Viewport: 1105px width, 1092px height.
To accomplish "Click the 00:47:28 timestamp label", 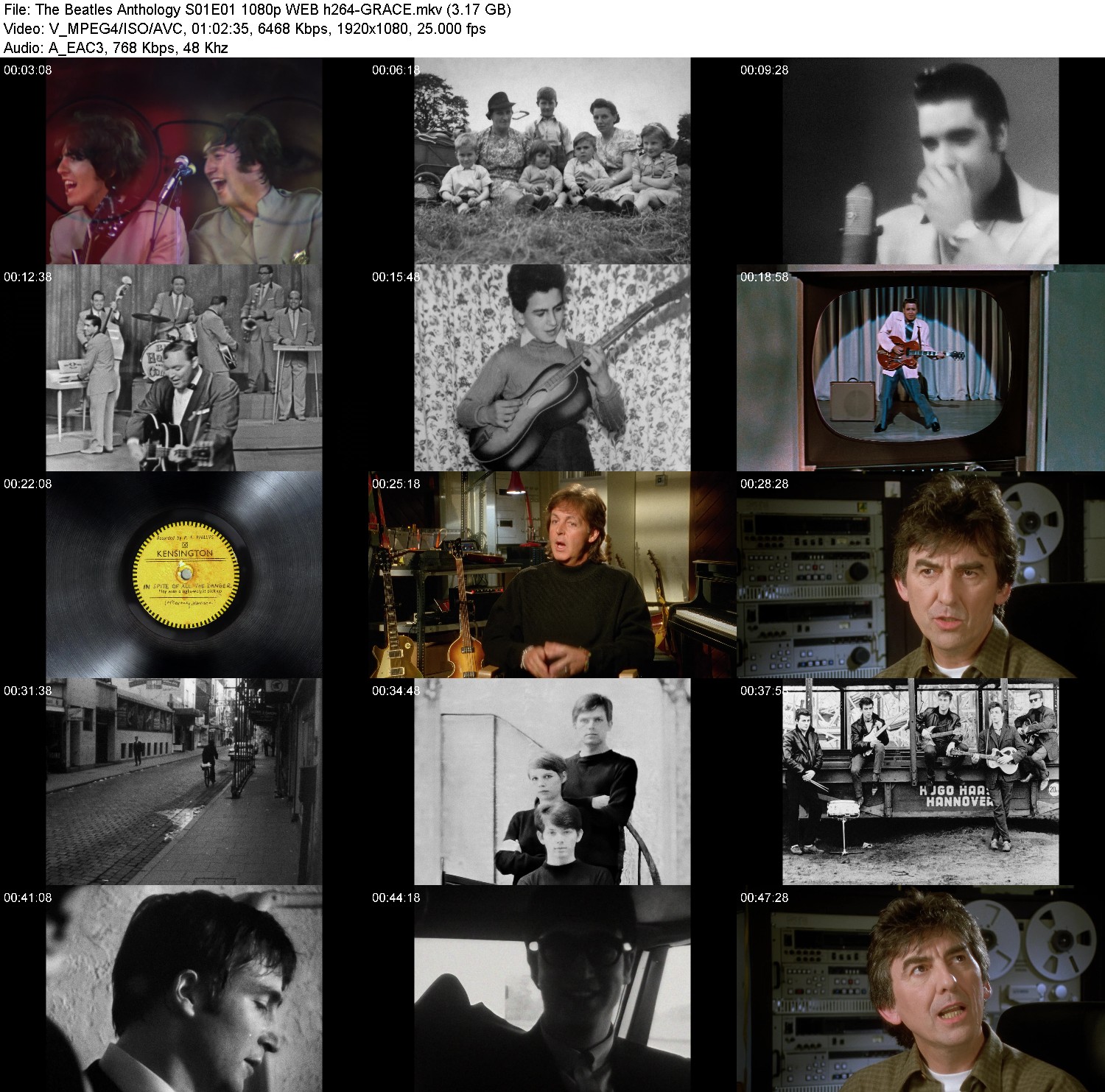I will tap(764, 898).
